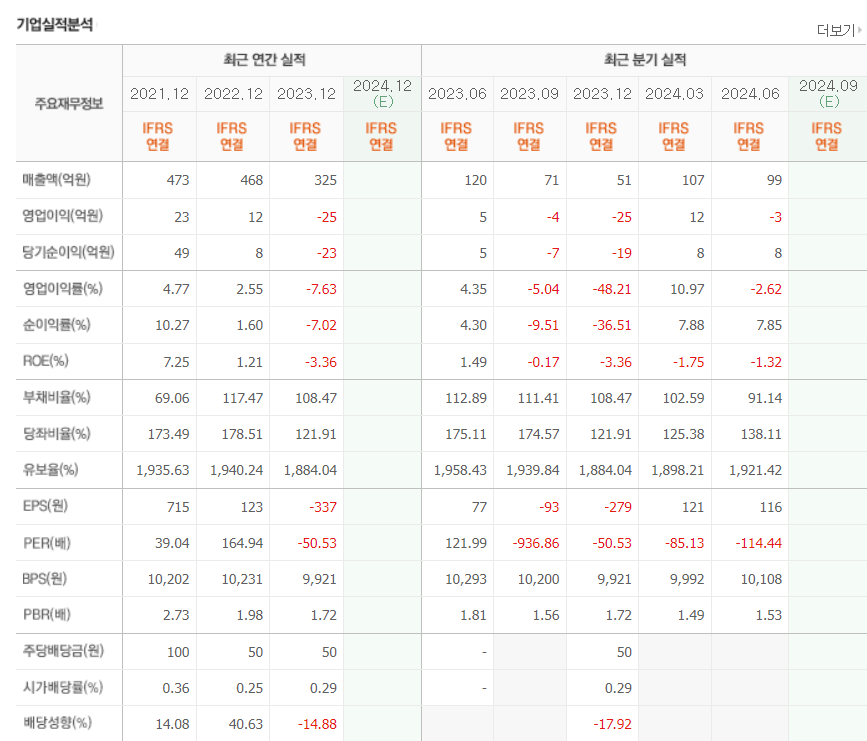Click the 107 quarterly revenue value

coord(693,180)
